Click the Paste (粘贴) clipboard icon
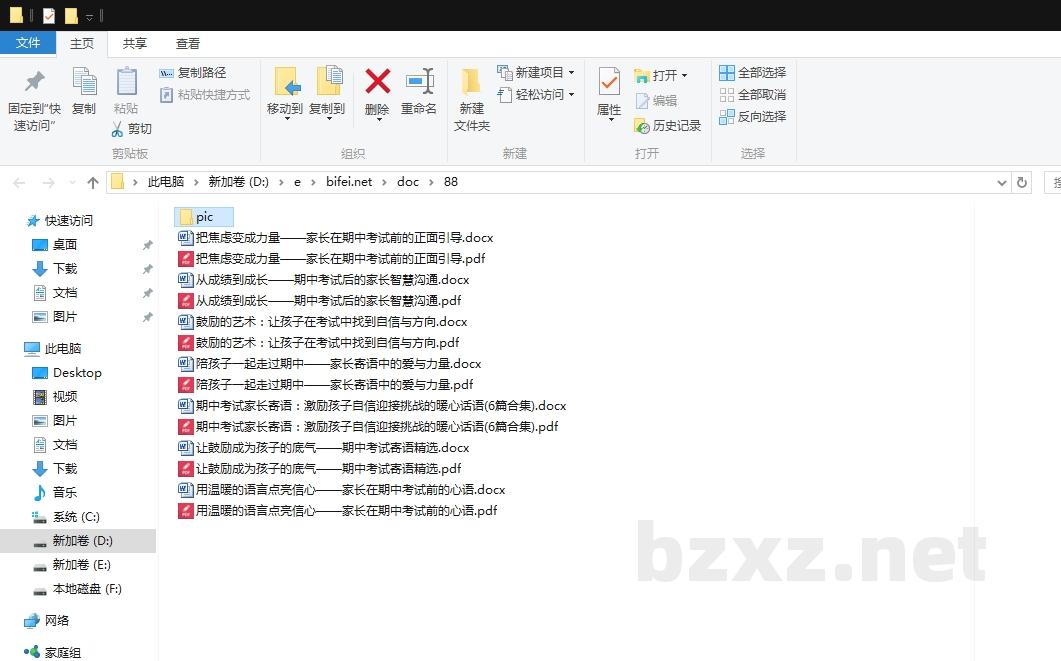The image size is (1061, 661). (x=126, y=82)
